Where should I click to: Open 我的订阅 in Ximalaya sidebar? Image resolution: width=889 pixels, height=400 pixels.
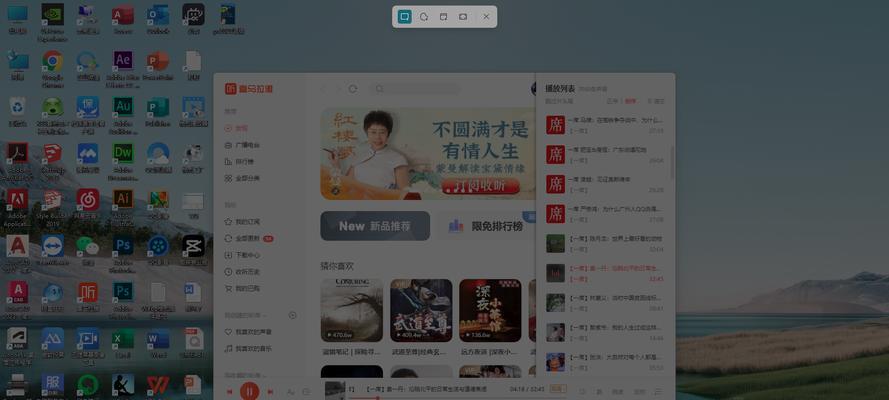click(243, 222)
